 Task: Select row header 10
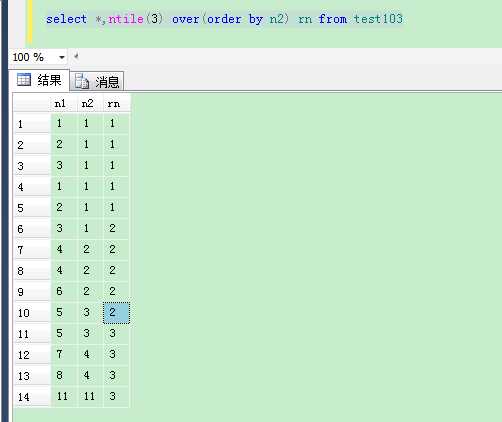coord(32,313)
